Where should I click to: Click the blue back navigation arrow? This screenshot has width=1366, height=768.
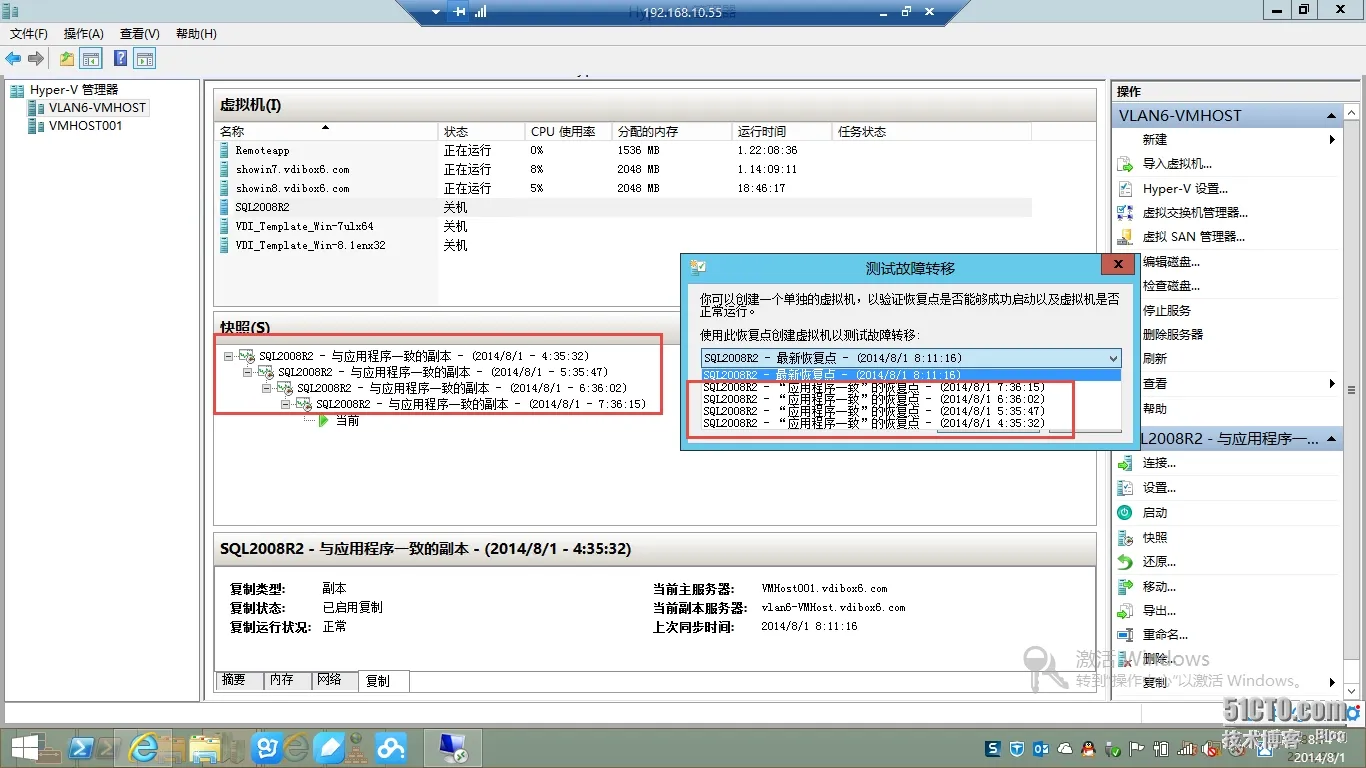12,57
